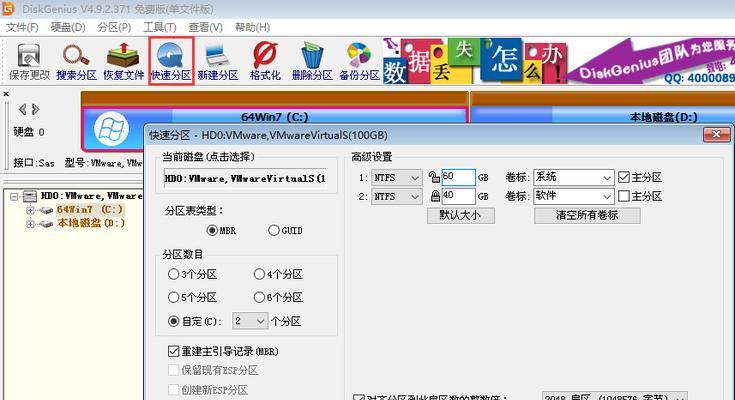This screenshot has width=735, height=400.
Task: Open the Search Partition (搜索分区) tool
Action: pos(76,61)
